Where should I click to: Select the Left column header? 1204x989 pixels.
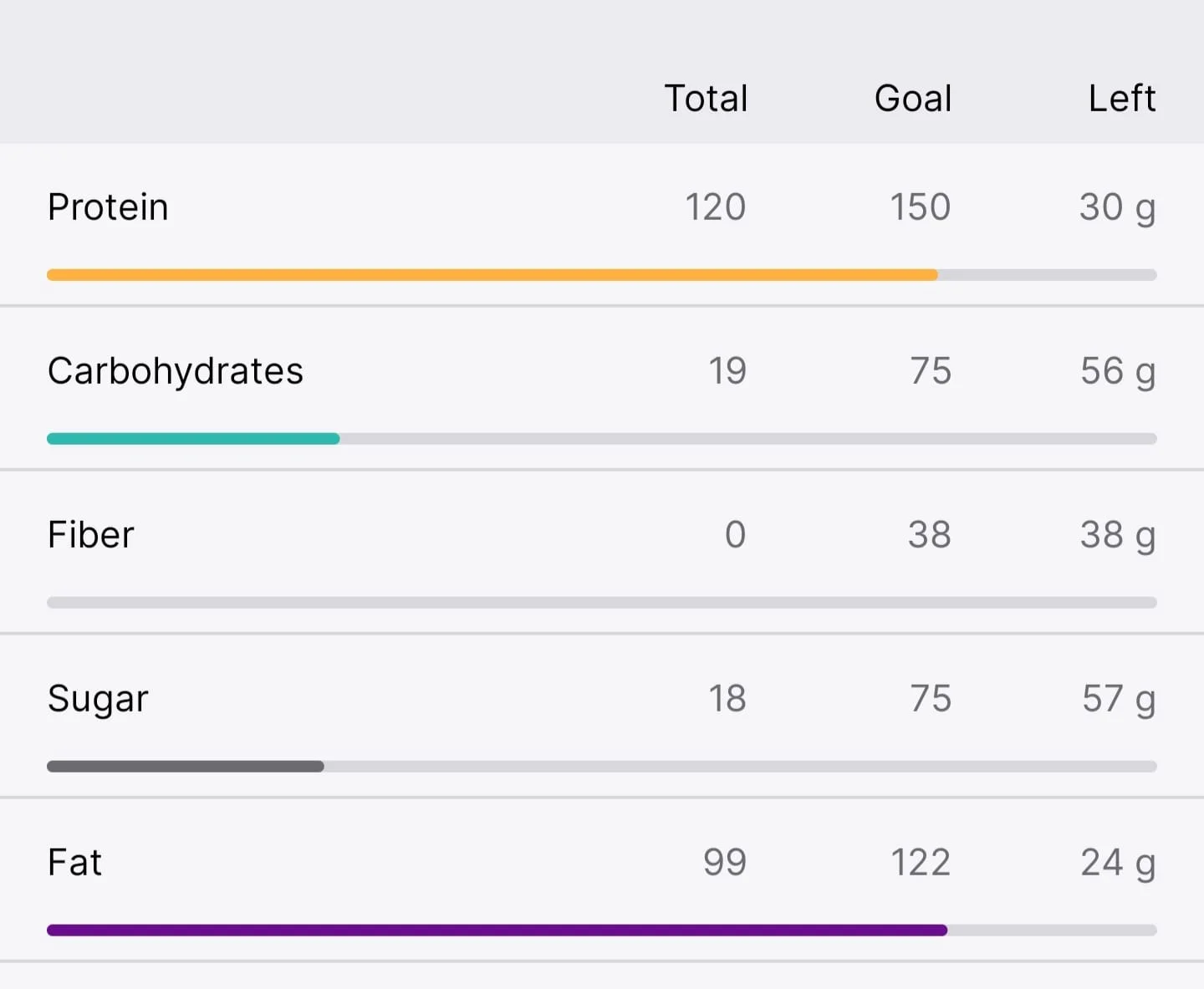1122,99
